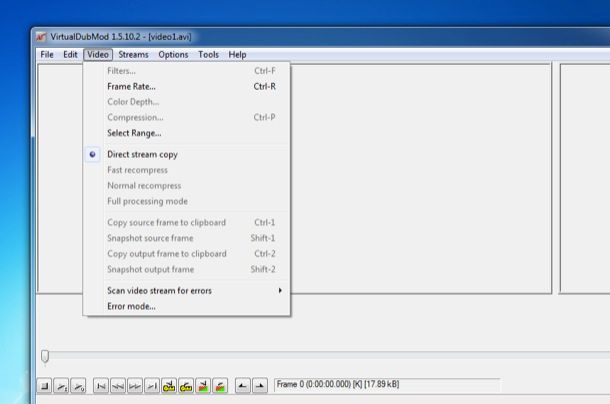Choose Select Range... from Video menu

(188, 133)
